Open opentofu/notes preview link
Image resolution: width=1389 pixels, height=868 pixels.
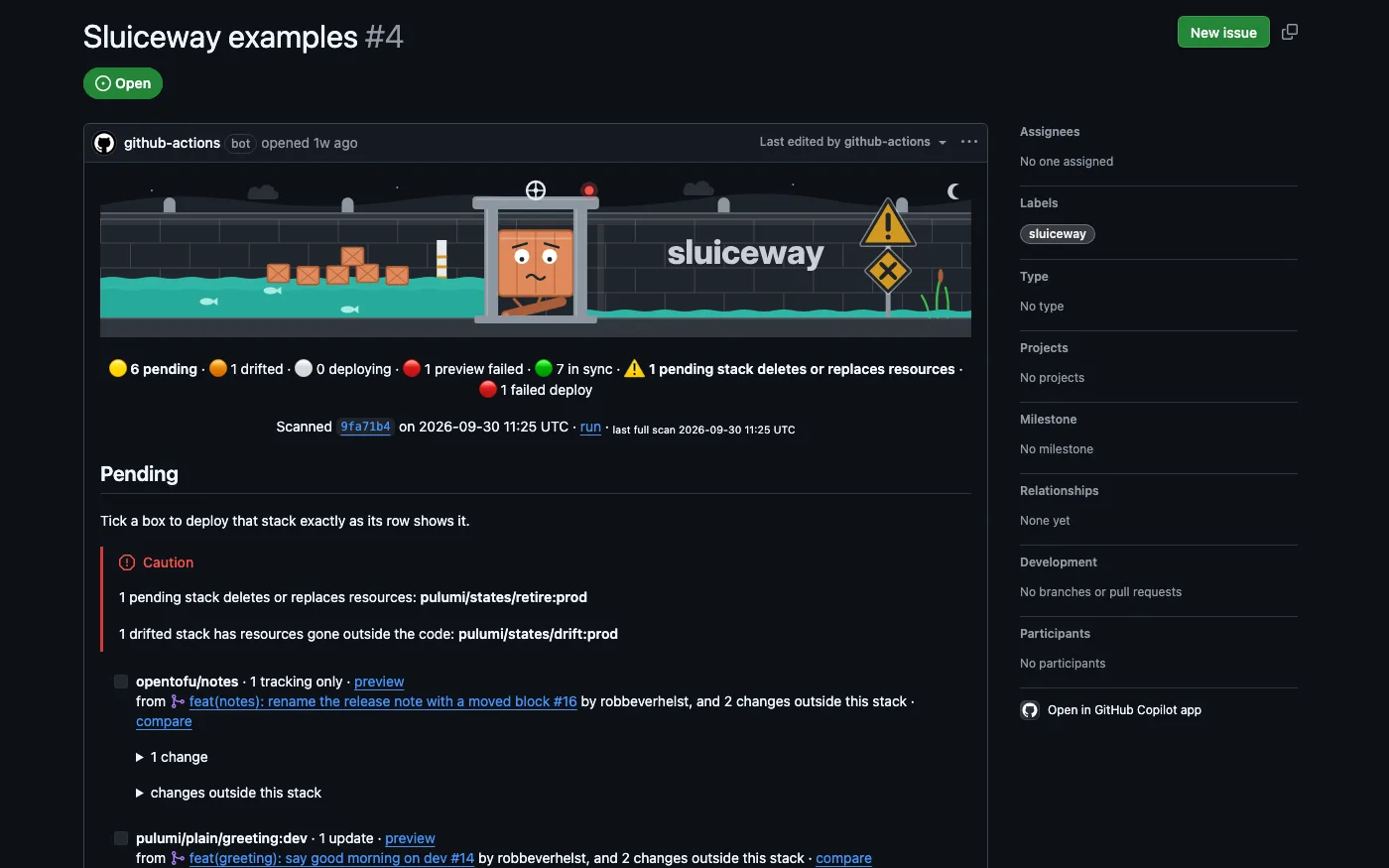[x=379, y=682]
